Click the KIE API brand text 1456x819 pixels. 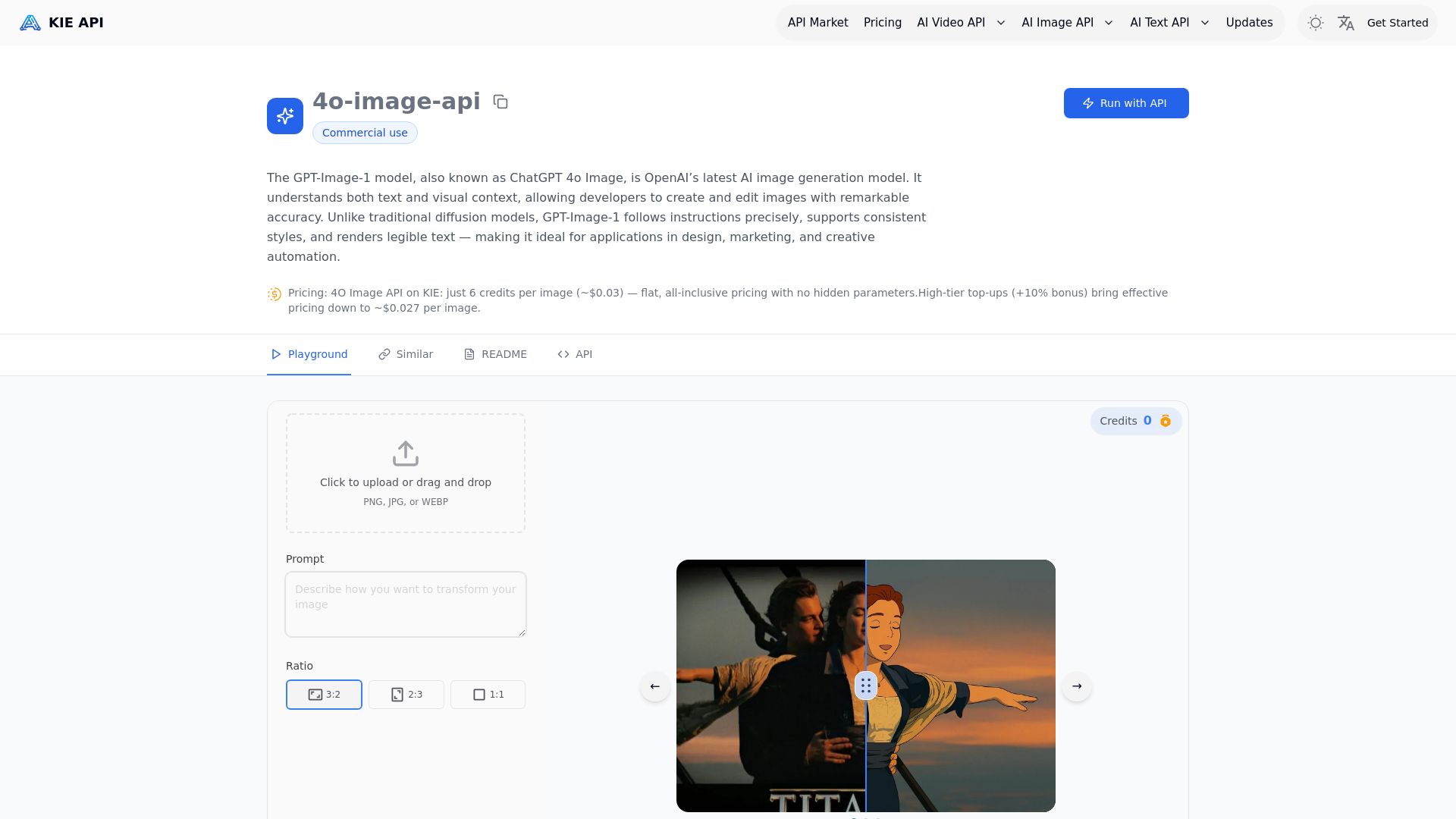coord(76,23)
